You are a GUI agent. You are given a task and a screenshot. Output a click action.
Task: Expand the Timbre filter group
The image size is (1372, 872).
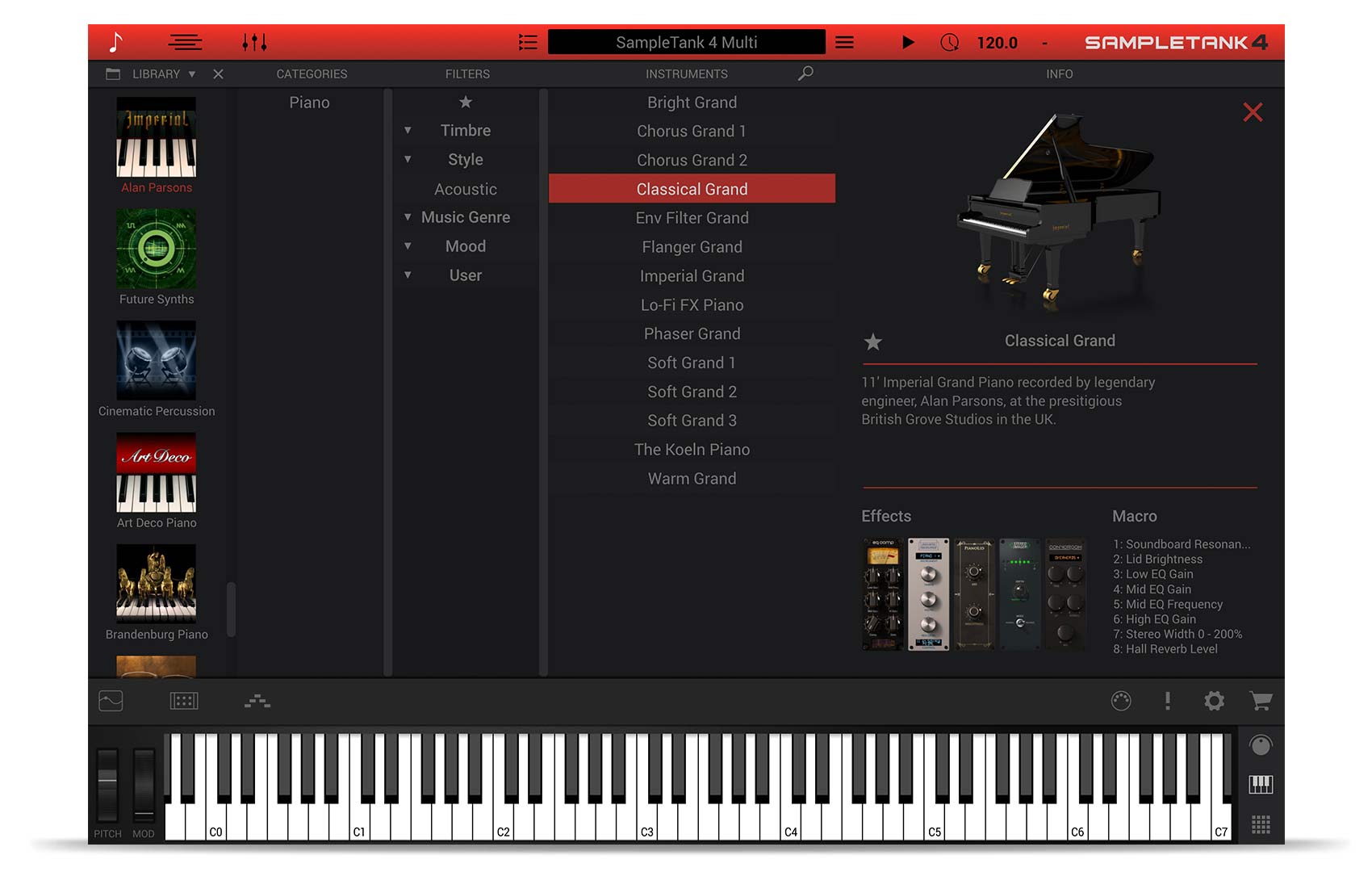pyautogui.click(x=408, y=130)
